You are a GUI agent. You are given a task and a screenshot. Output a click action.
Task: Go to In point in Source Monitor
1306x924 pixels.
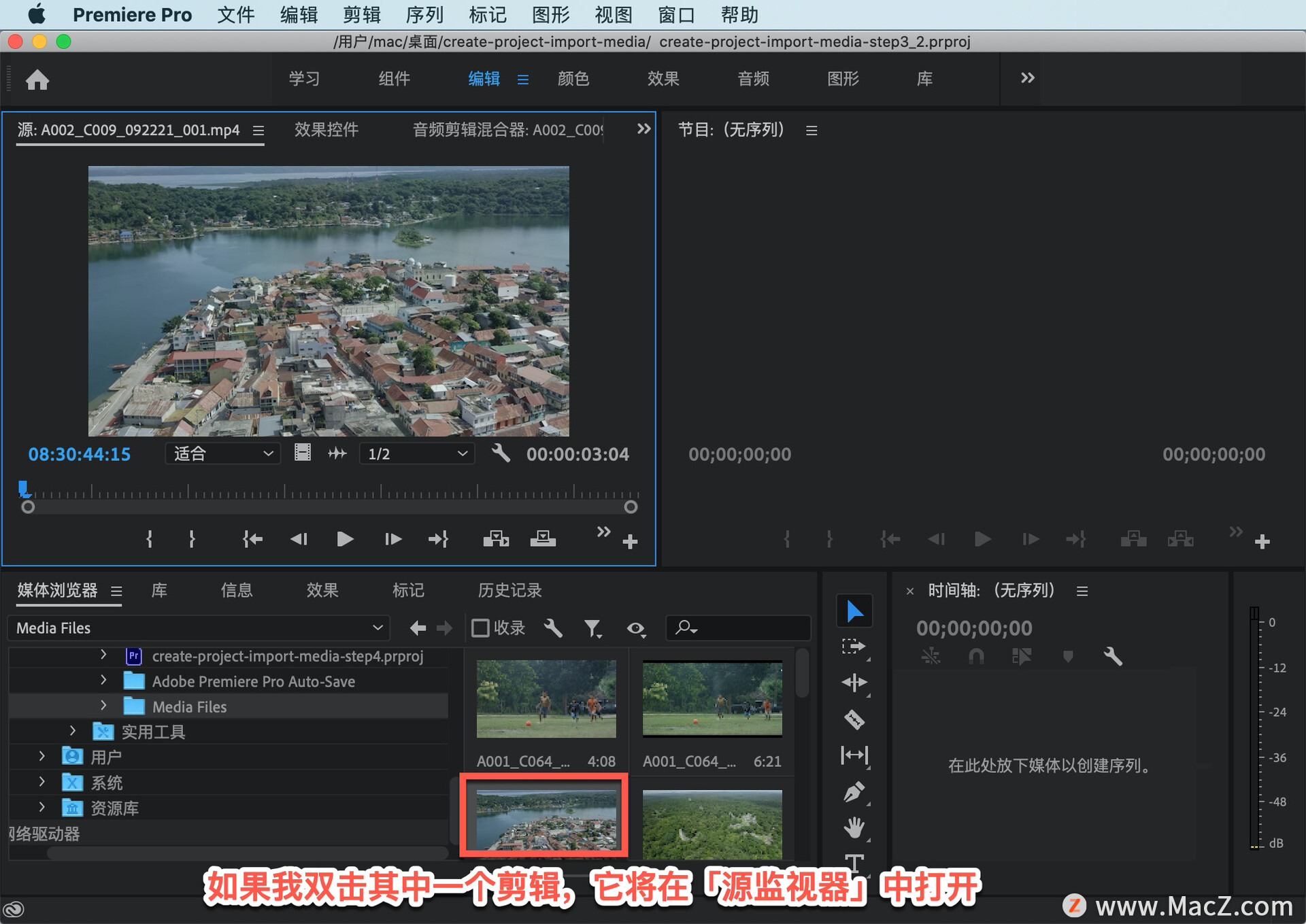(252, 539)
